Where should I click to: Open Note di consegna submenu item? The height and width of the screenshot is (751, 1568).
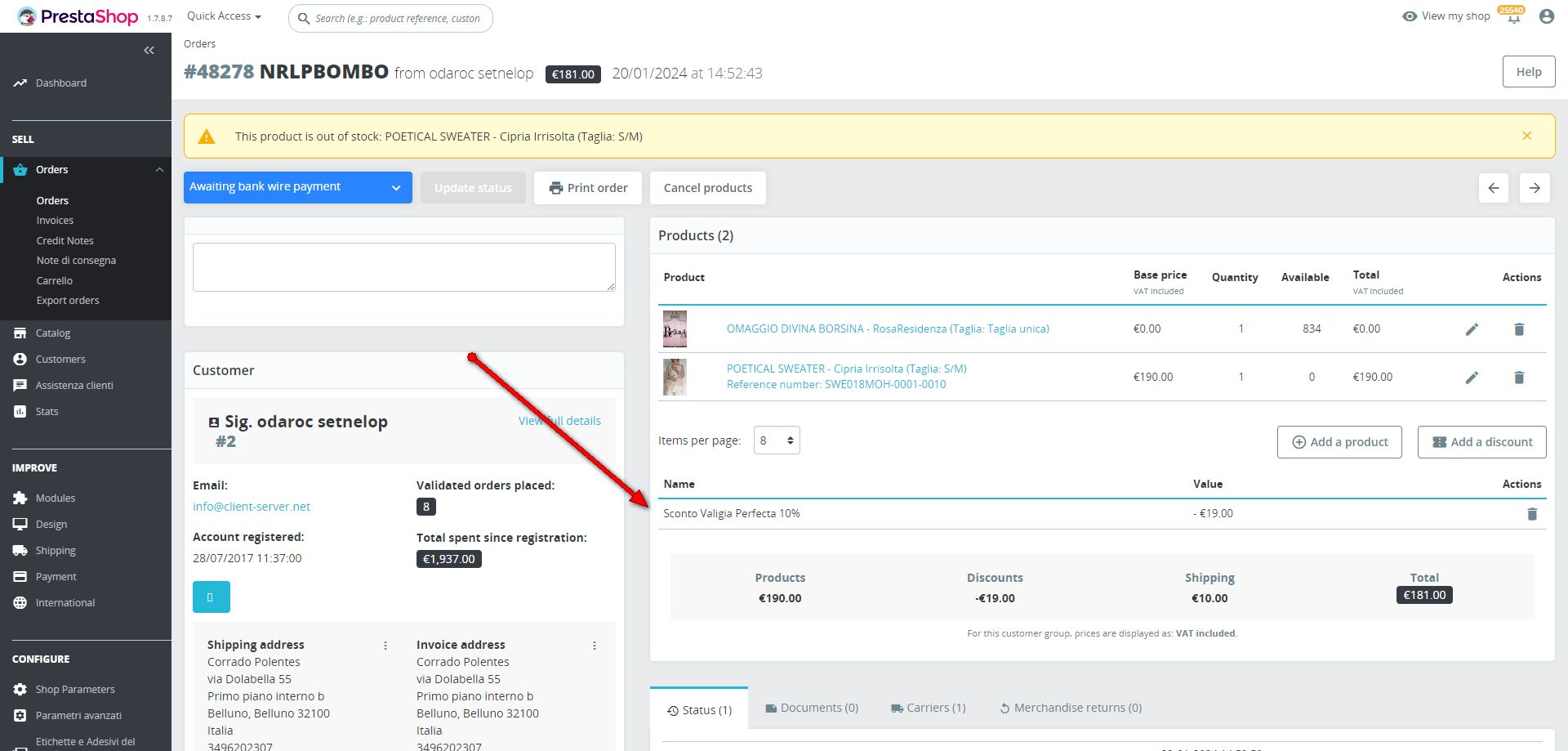(x=76, y=261)
